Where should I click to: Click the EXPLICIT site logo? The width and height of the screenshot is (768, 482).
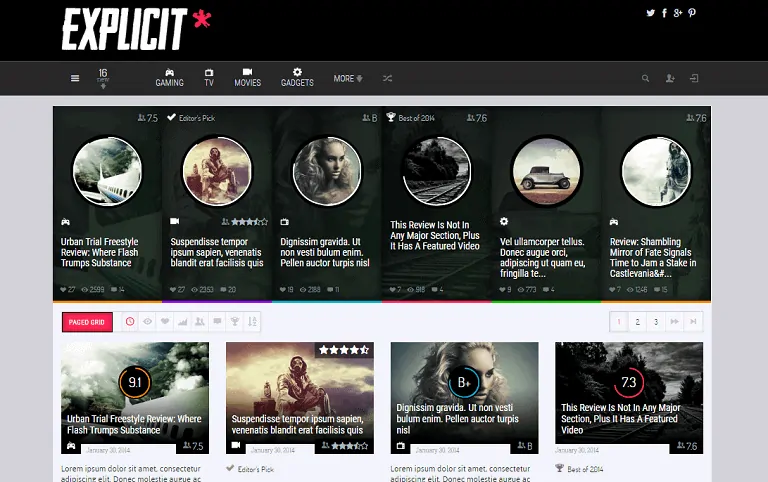tap(136, 29)
